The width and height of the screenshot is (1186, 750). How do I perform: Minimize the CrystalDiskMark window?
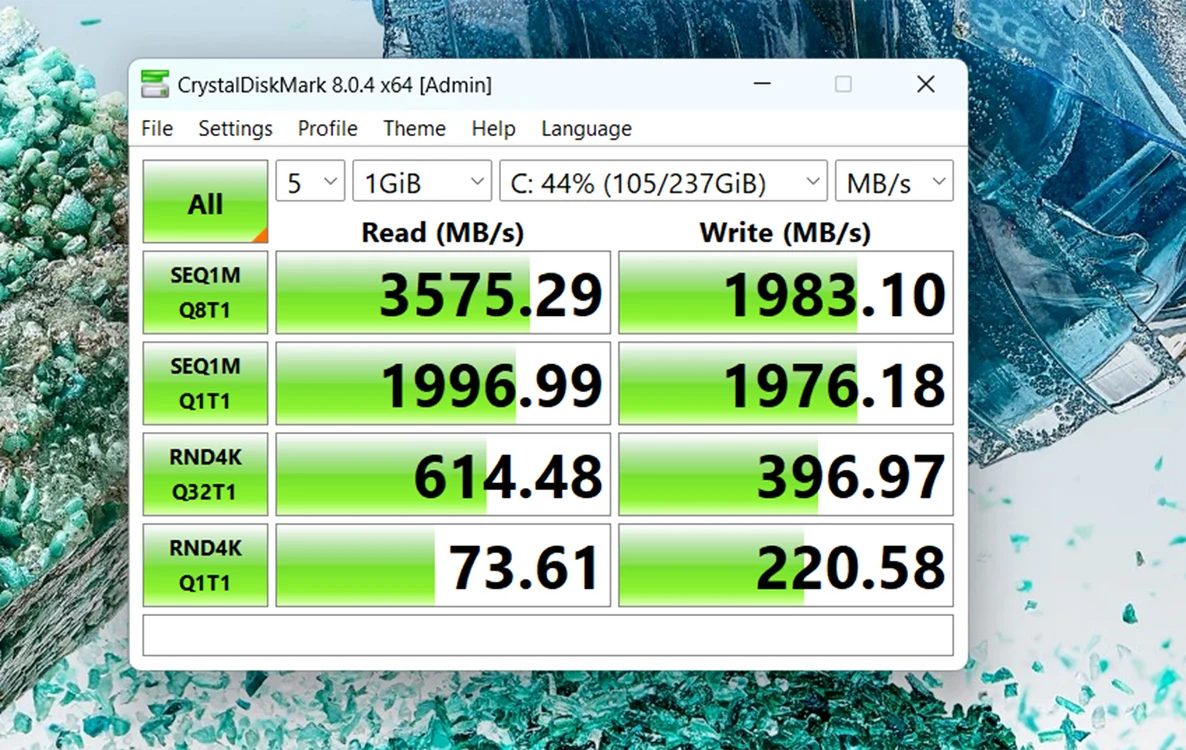coord(762,84)
